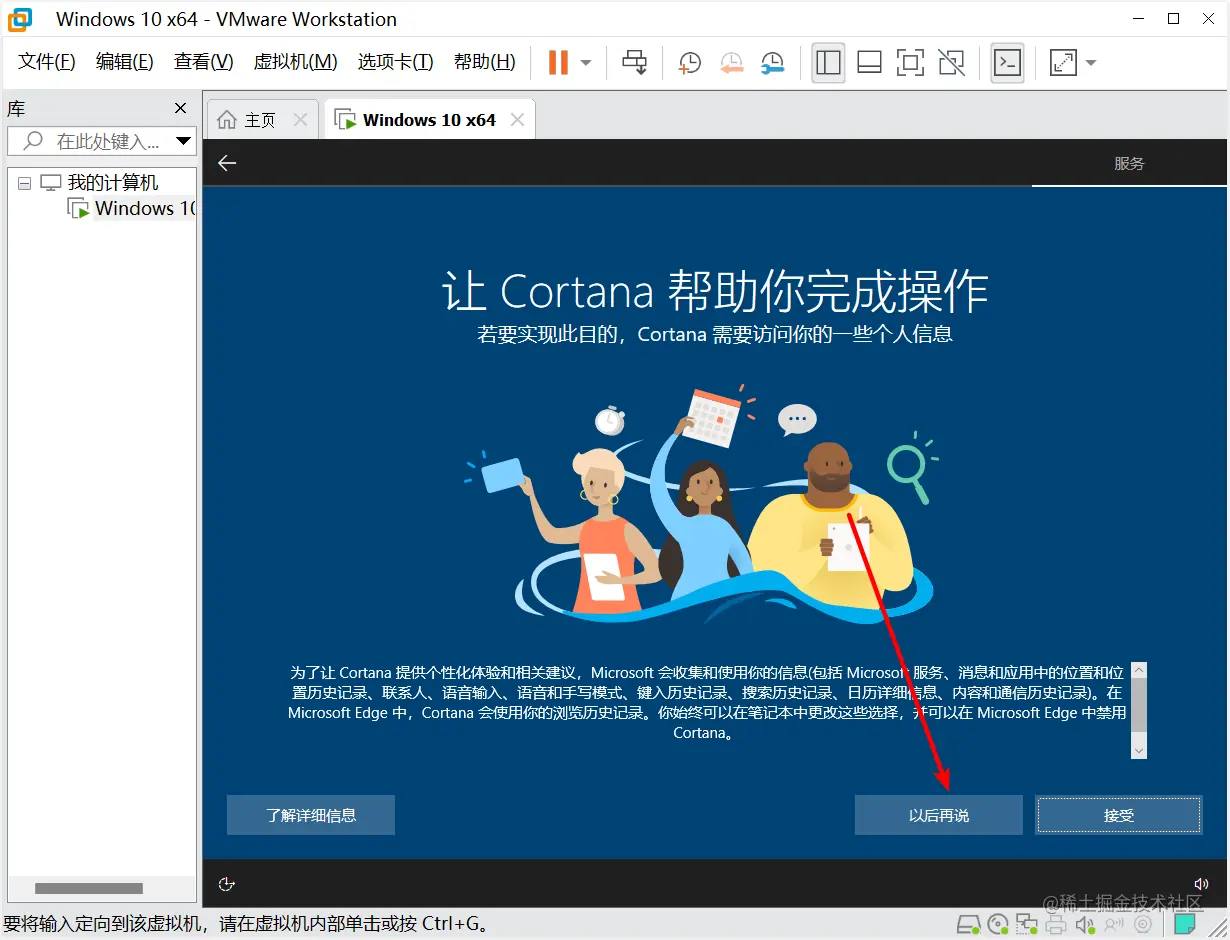Screen dimensions: 1230x940
Task: Click the 服务 step tab in setup
Action: [x=1129, y=163]
